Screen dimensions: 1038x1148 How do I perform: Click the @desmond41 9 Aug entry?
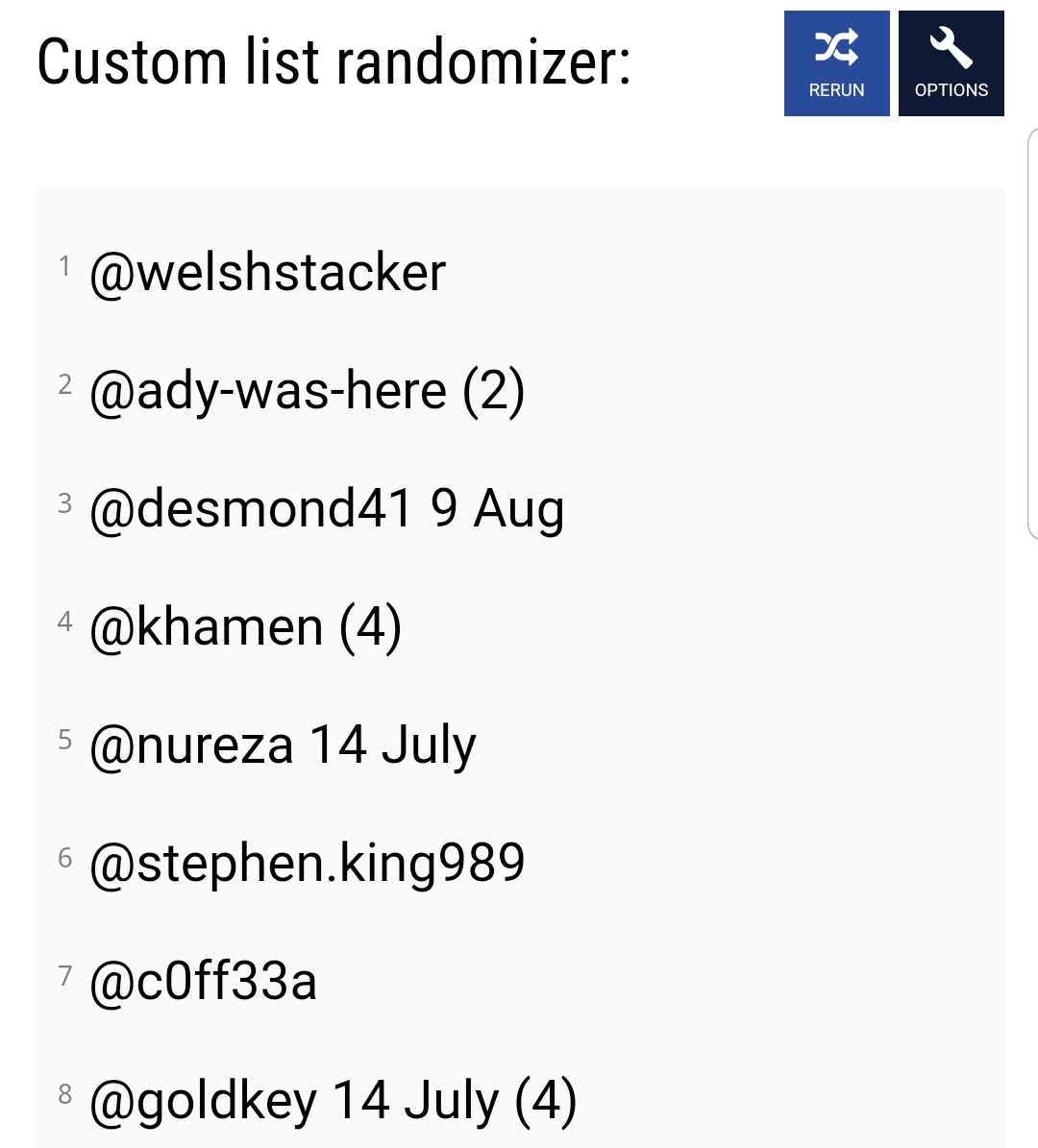(327, 509)
